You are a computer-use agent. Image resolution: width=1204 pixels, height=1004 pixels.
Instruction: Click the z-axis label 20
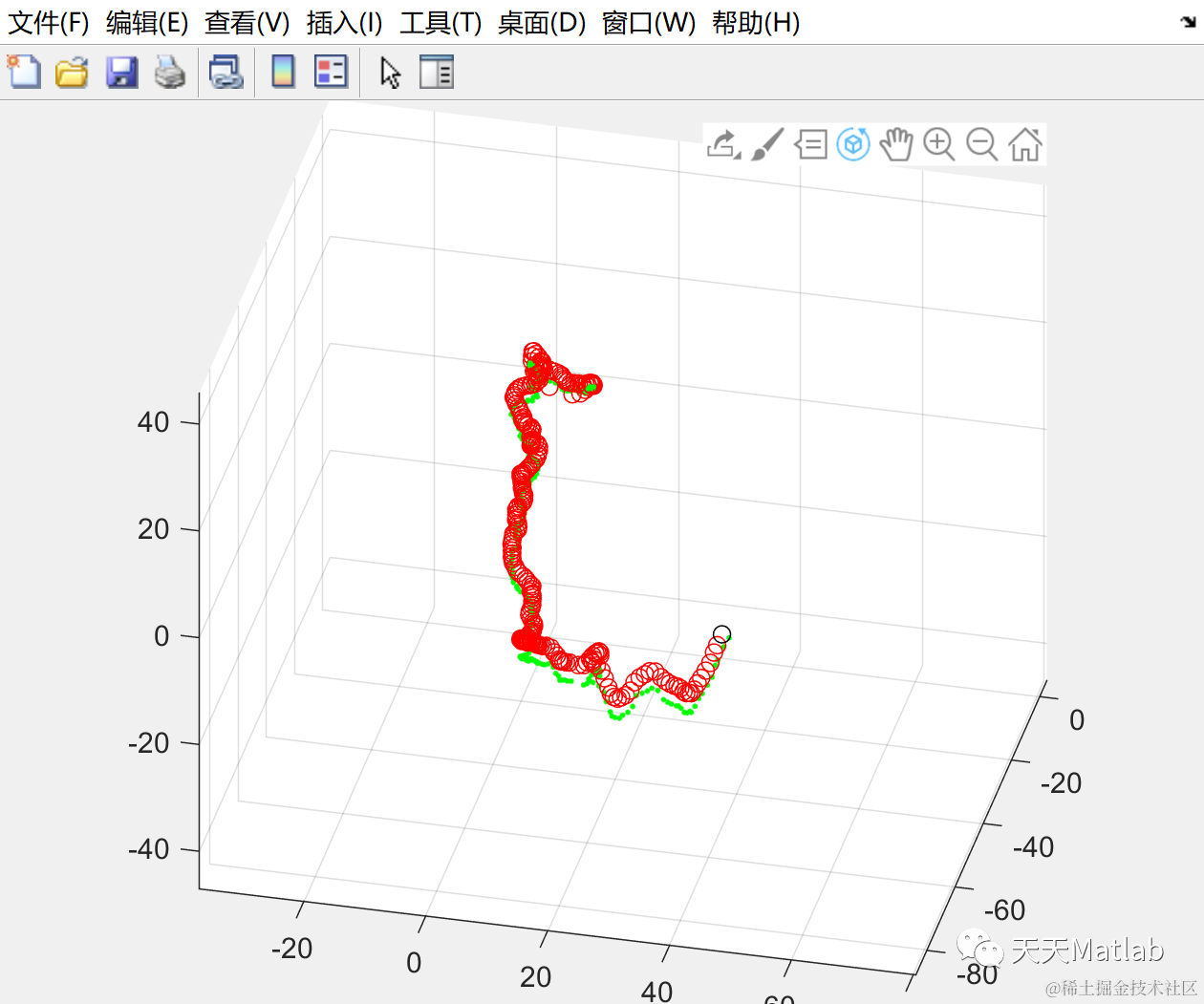(153, 529)
